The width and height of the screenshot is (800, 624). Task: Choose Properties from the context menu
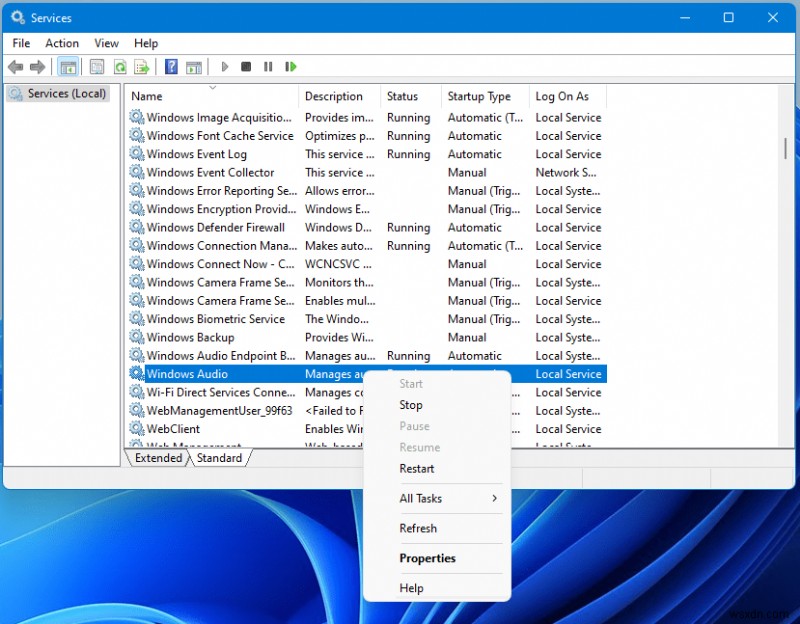point(427,558)
